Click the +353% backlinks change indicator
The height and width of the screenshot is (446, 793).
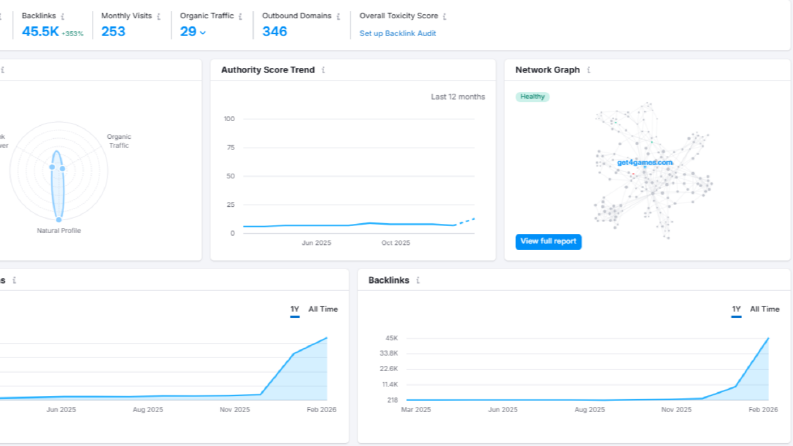point(72,34)
